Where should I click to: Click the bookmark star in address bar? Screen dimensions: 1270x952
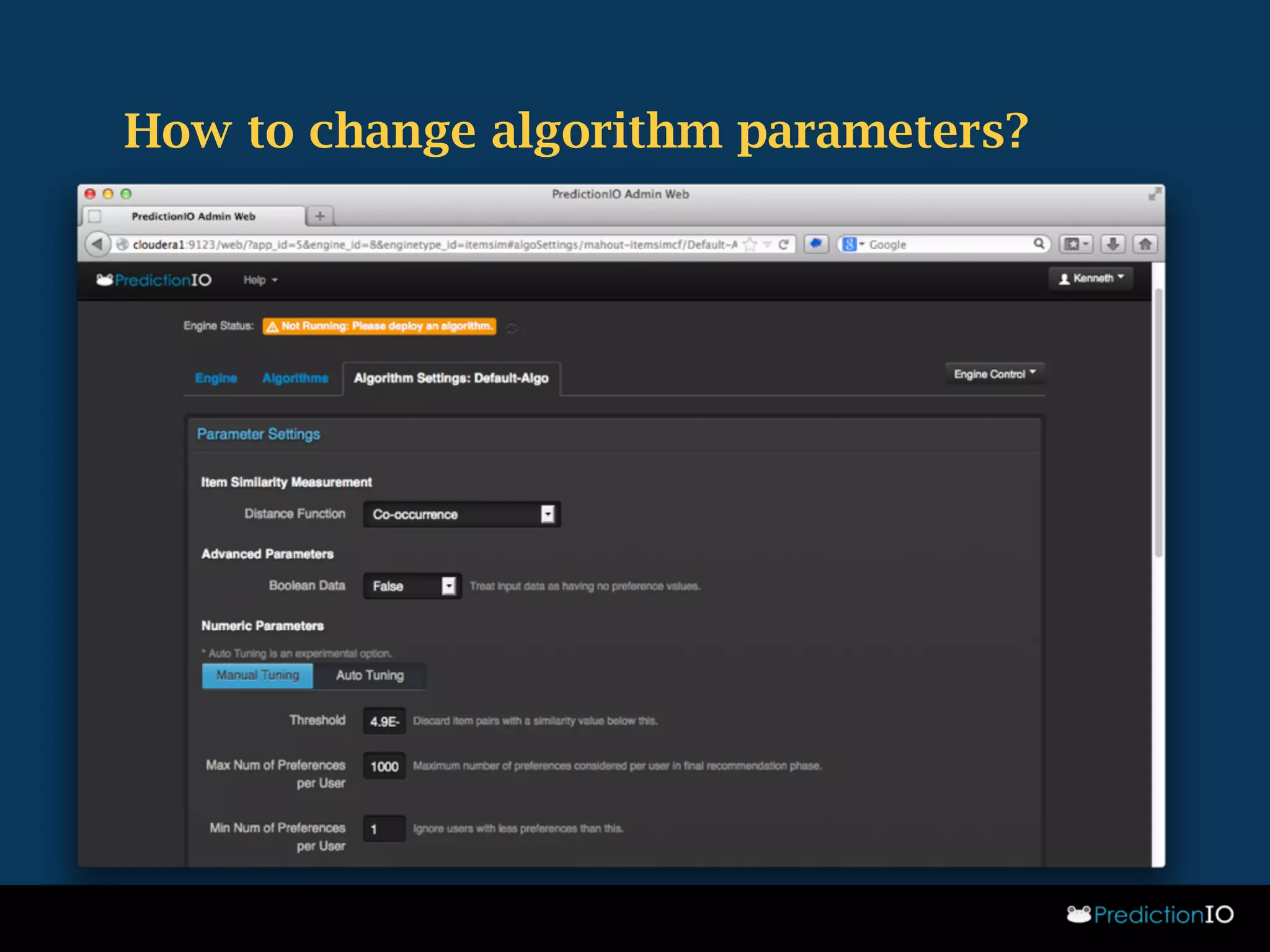[750, 244]
